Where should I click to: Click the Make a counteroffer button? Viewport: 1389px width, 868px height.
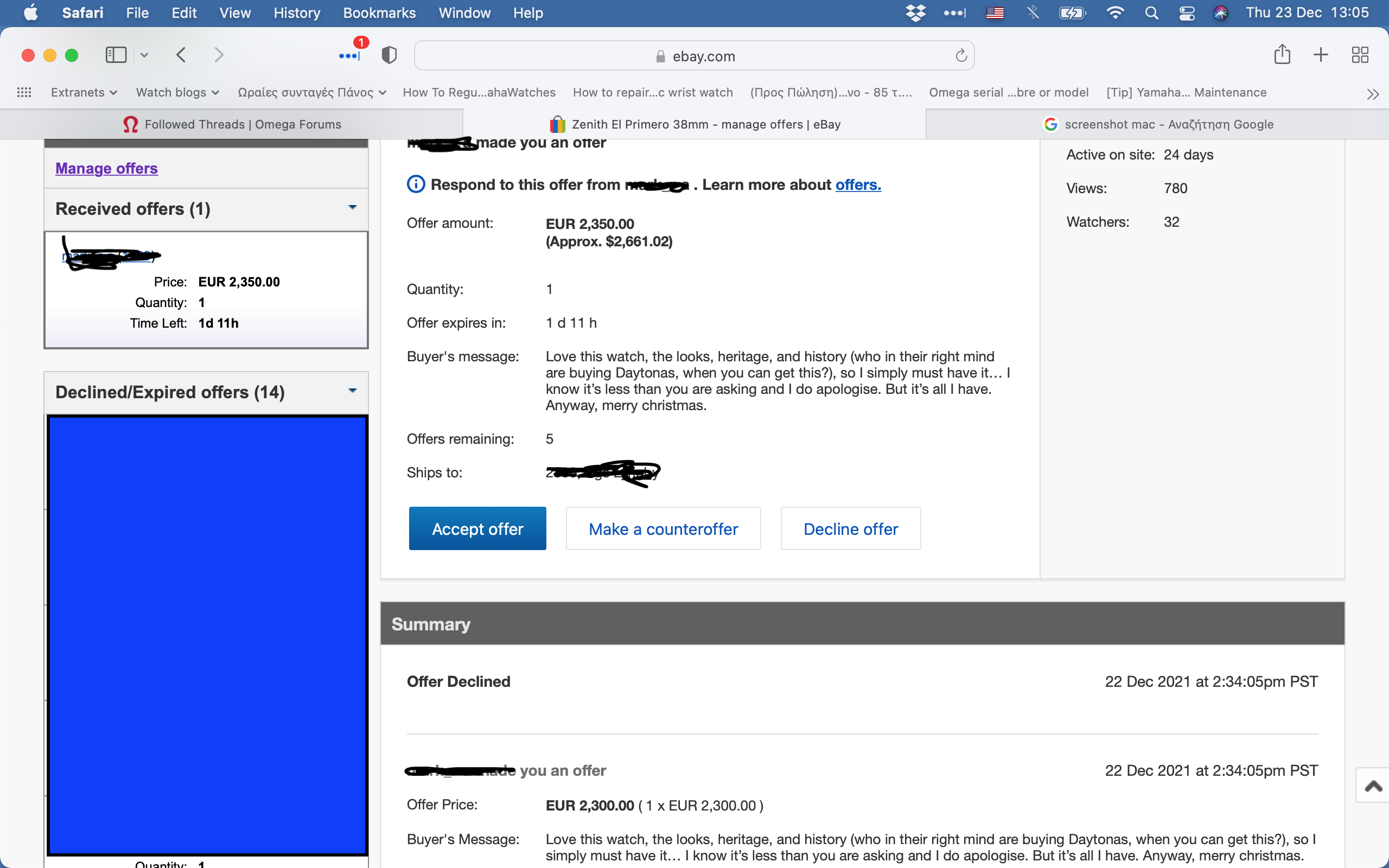(663, 528)
